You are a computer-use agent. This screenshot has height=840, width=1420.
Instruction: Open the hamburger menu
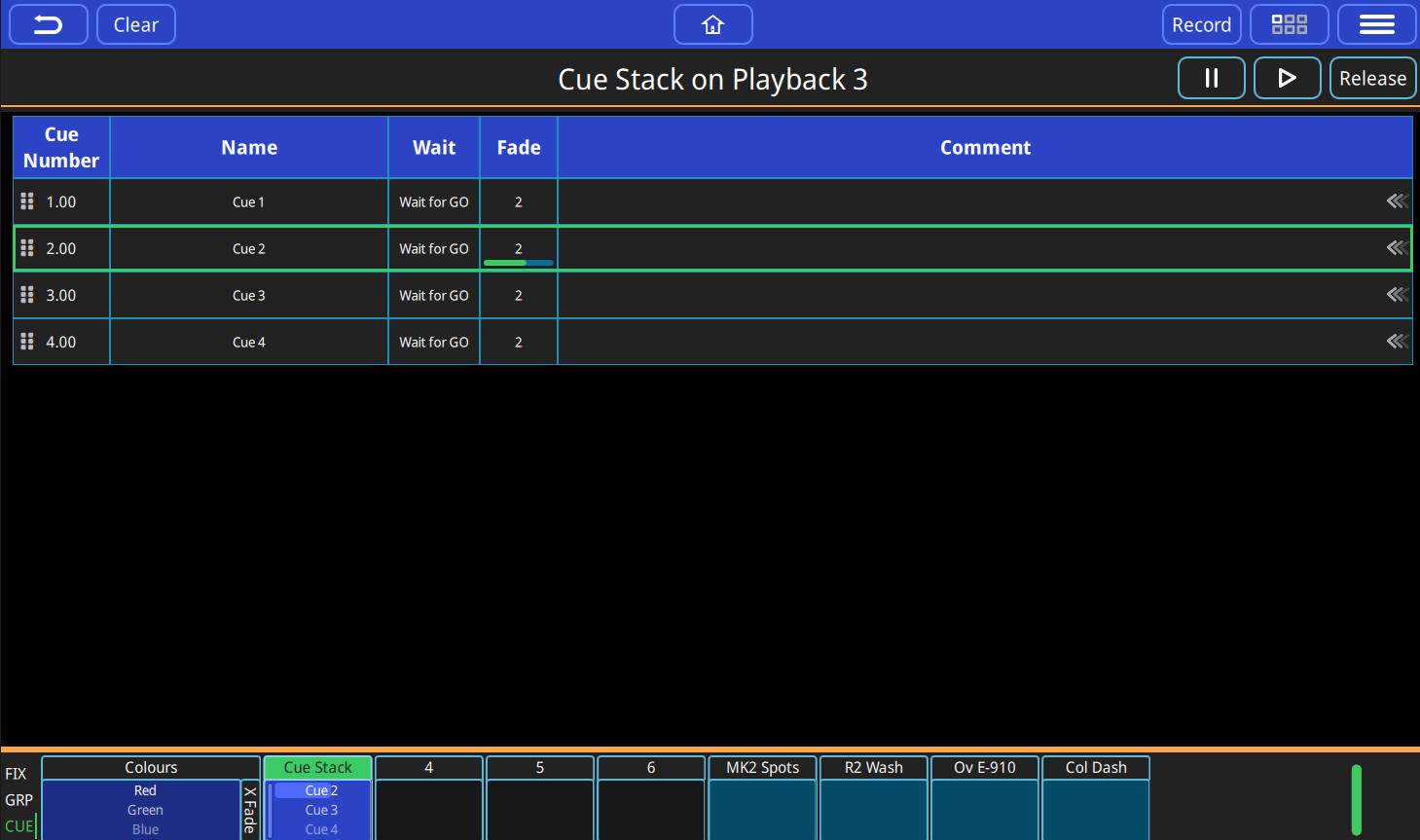click(x=1376, y=24)
